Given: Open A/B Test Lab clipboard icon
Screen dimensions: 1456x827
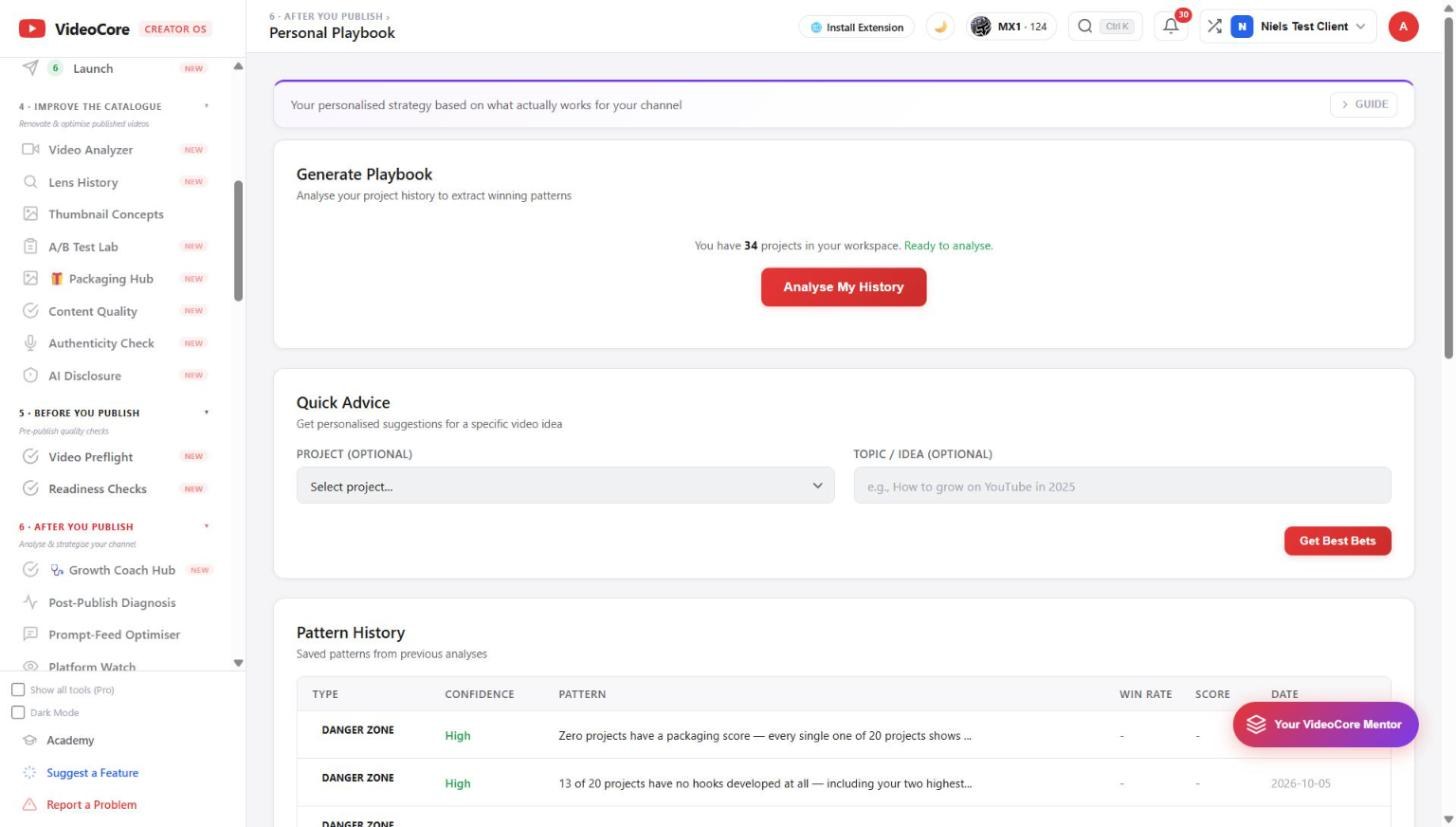Looking at the screenshot, I should coord(30,246).
